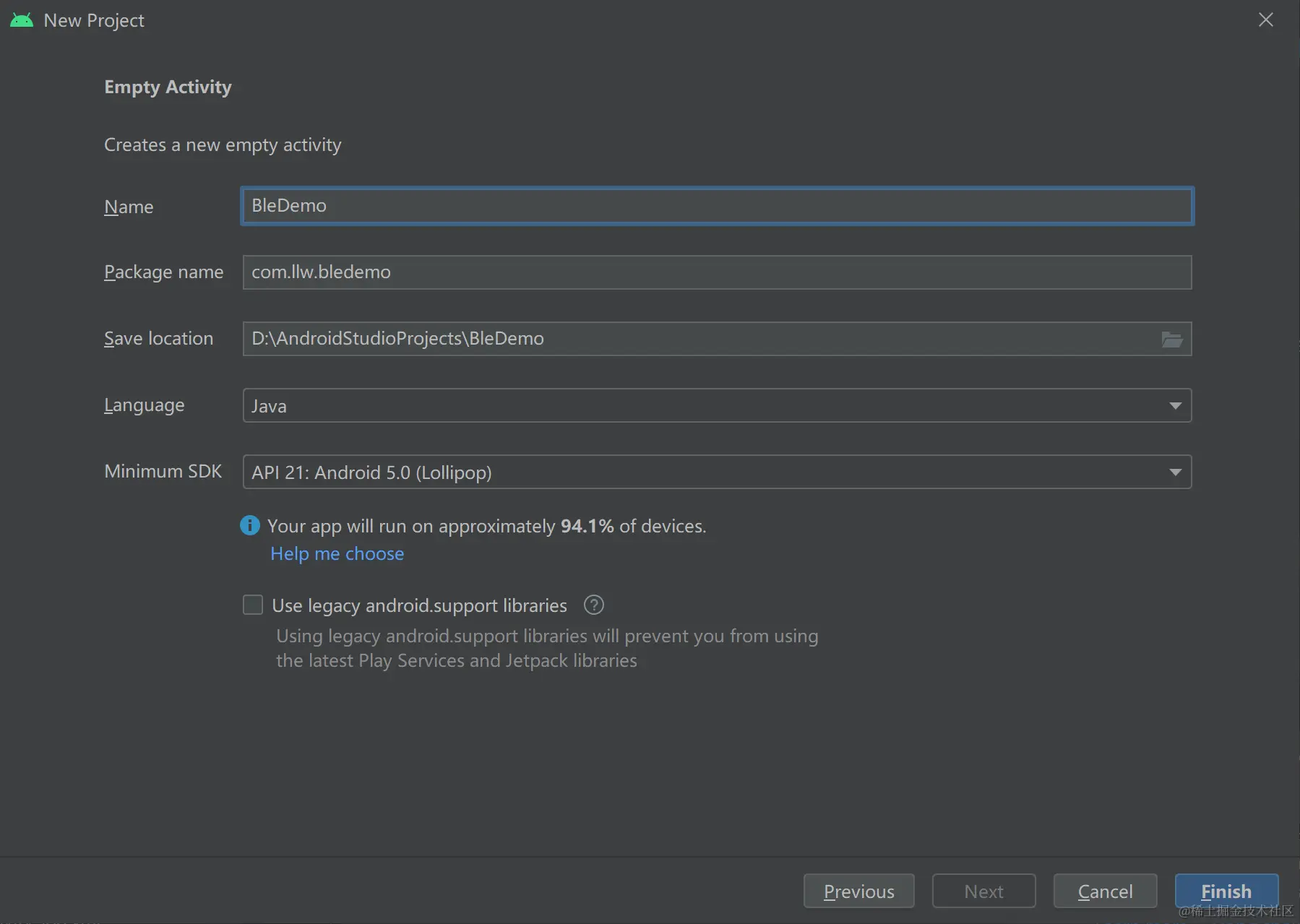Click the legacy libraries warning description text

pyautogui.click(x=547, y=648)
